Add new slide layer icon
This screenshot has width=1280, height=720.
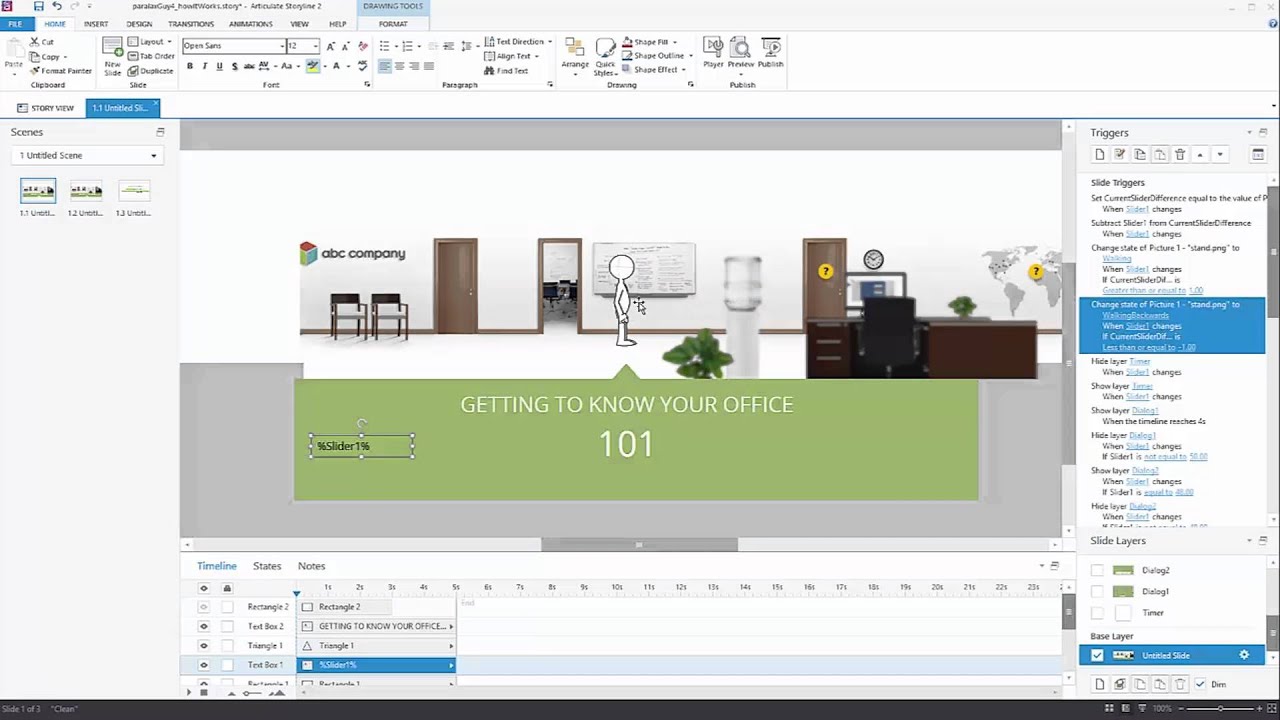(x=1100, y=684)
